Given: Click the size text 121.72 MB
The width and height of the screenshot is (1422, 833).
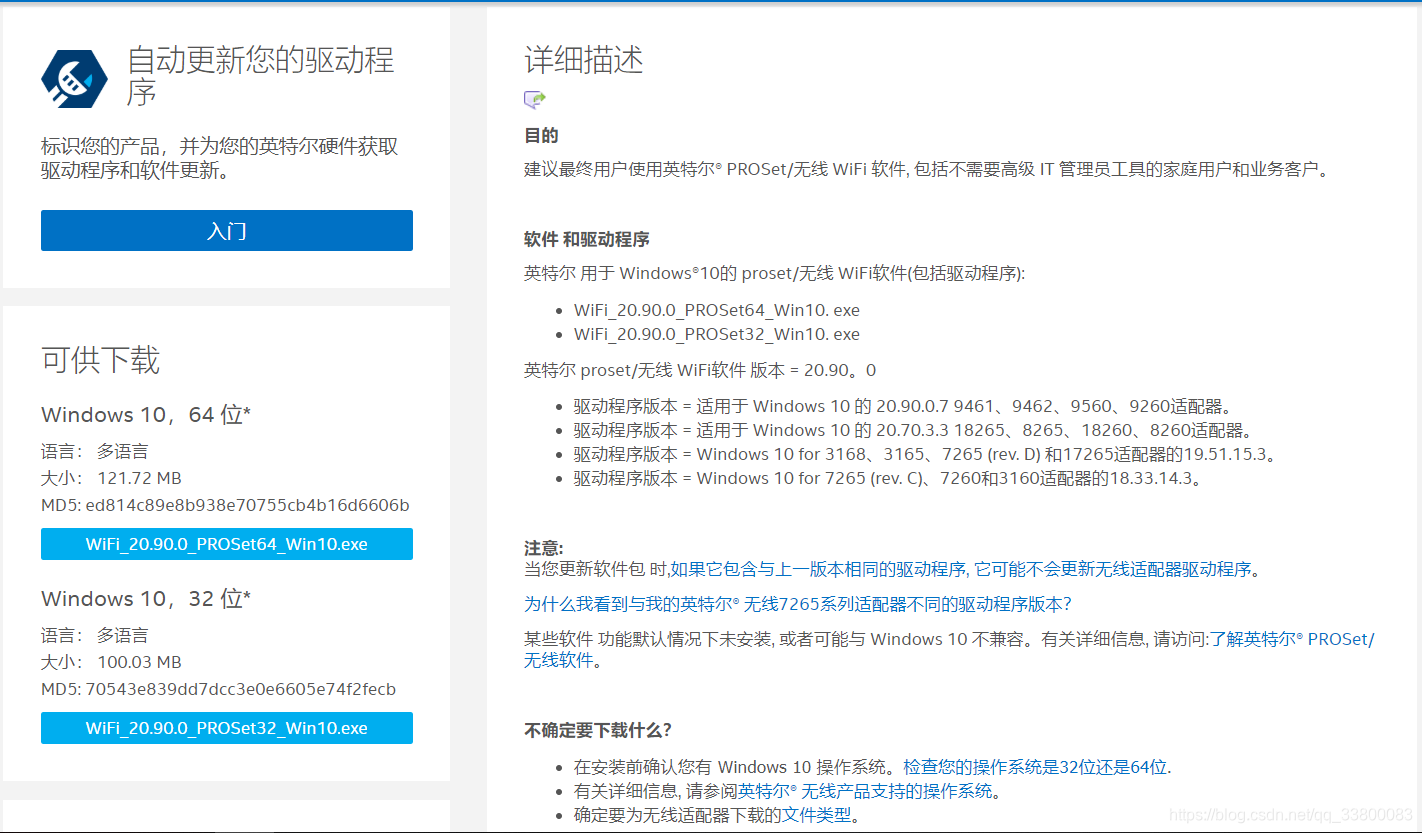Looking at the screenshot, I should click(x=139, y=478).
